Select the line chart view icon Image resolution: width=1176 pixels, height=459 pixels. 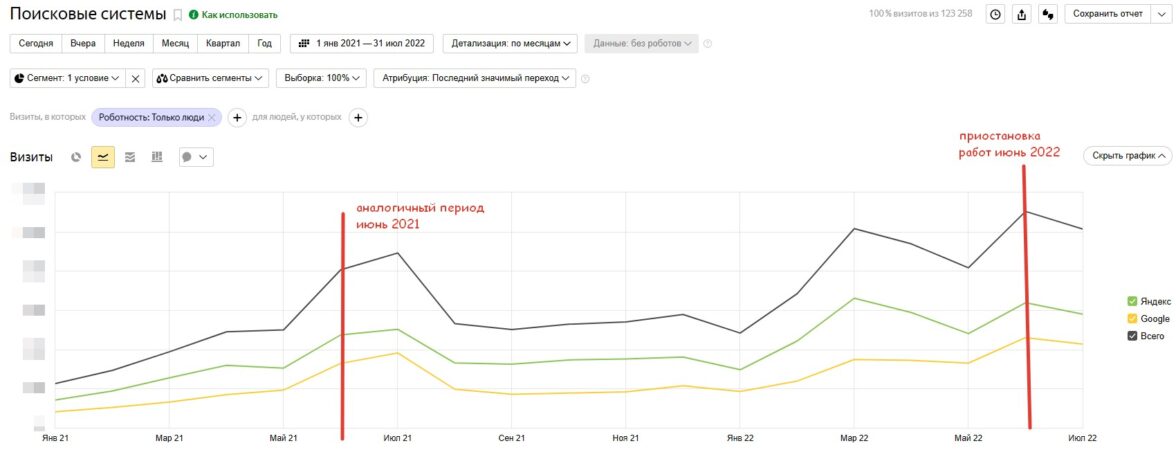coord(103,157)
